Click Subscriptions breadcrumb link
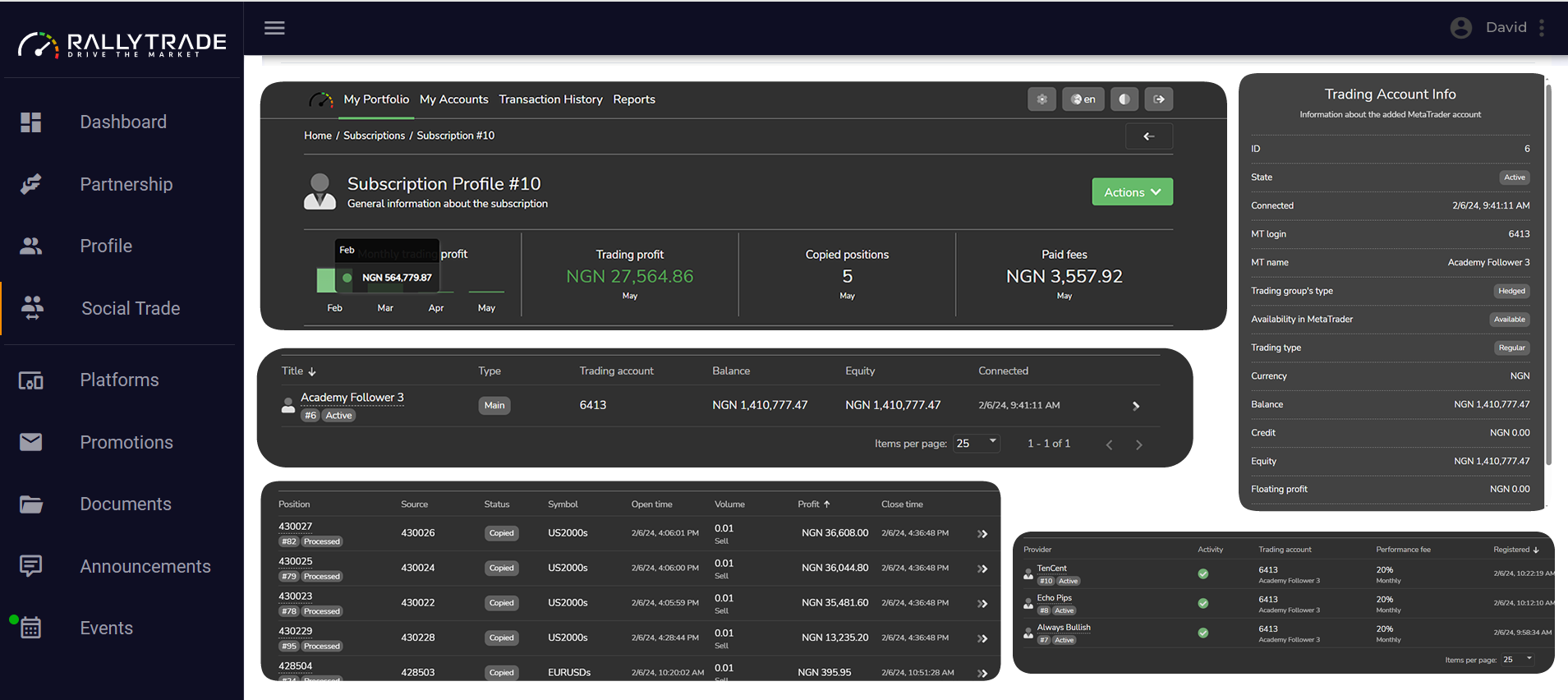The image size is (1568, 700). coord(374,136)
